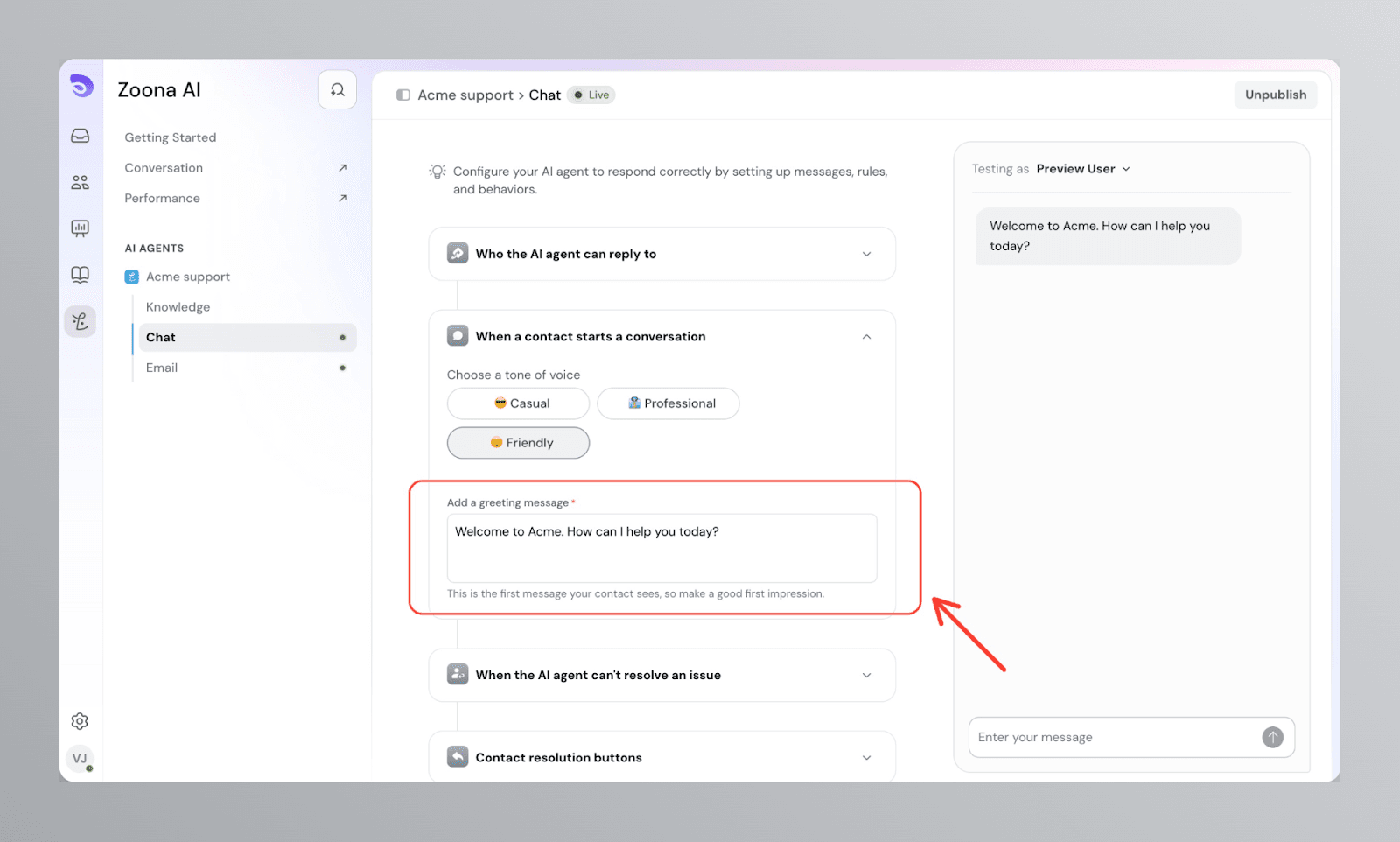This screenshot has width=1400, height=842.
Task: Click the 'AI AGENTS' section heading
Action: [x=154, y=249]
